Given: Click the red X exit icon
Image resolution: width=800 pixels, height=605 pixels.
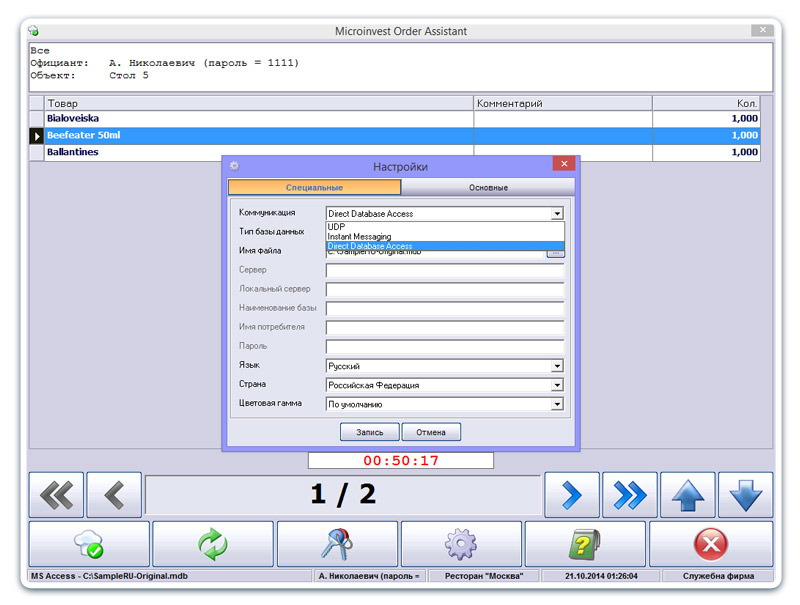Looking at the screenshot, I should click(x=710, y=545).
